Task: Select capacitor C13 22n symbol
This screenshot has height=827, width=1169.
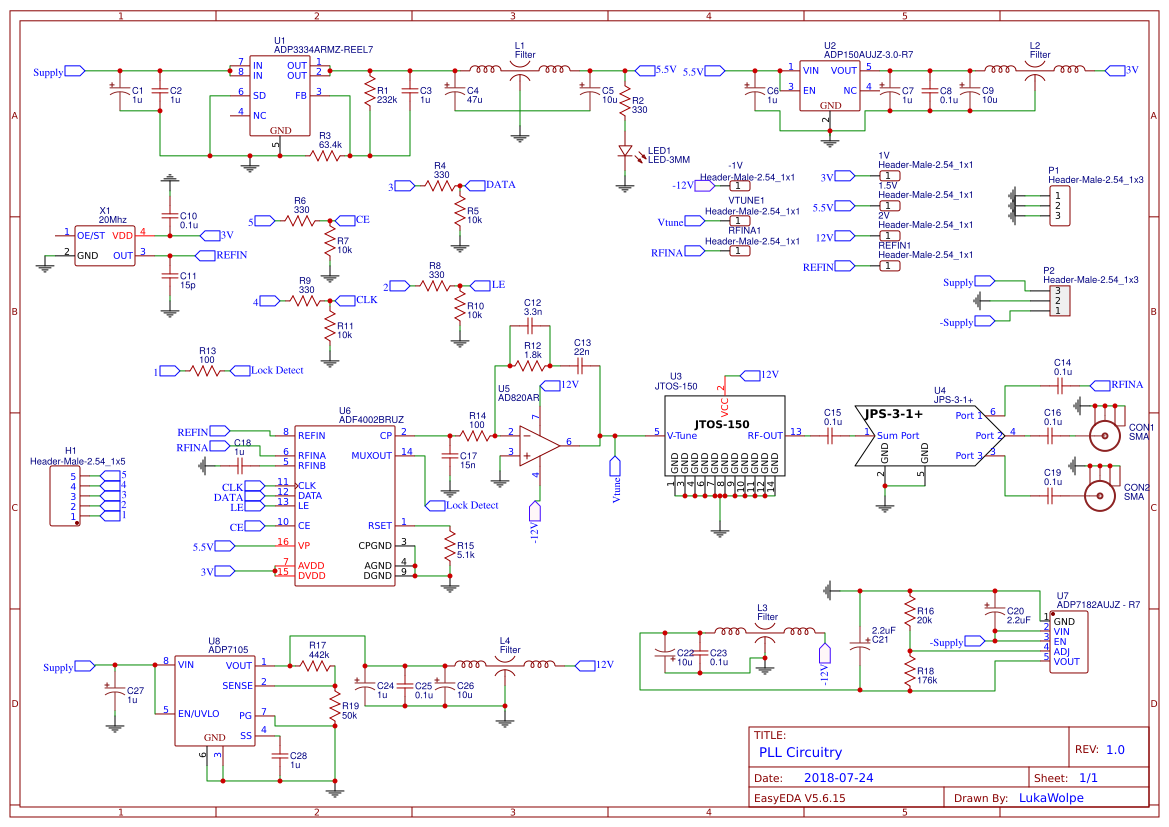Action: 580,365
